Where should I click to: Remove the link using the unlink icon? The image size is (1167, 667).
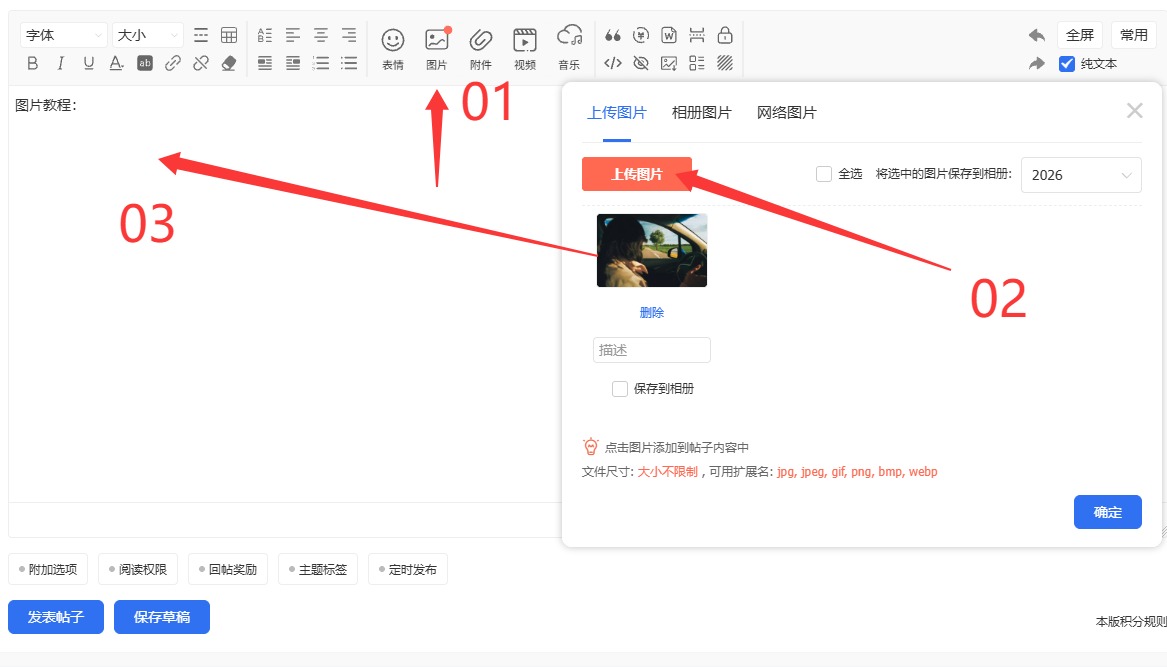pos(201,63)
